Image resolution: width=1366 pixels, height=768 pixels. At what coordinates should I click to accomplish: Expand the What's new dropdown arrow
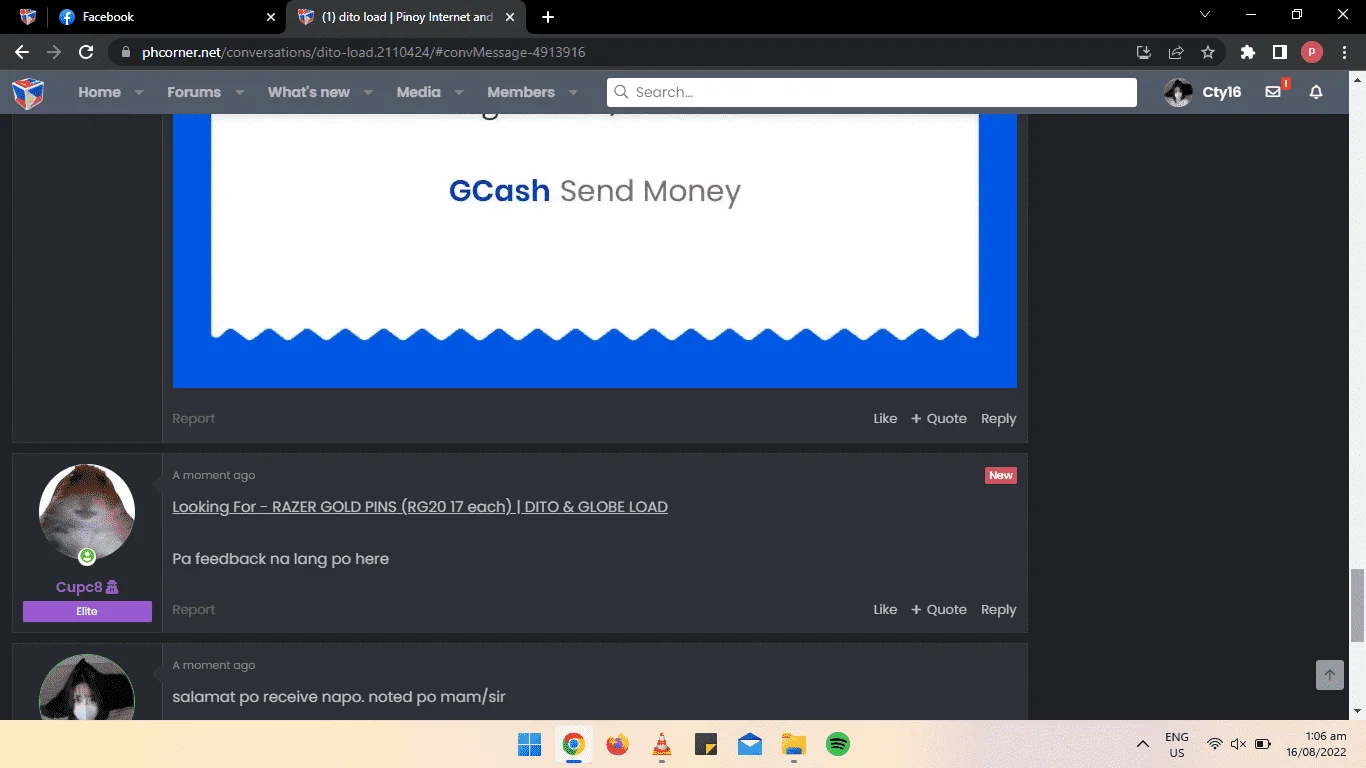[368, 92]
